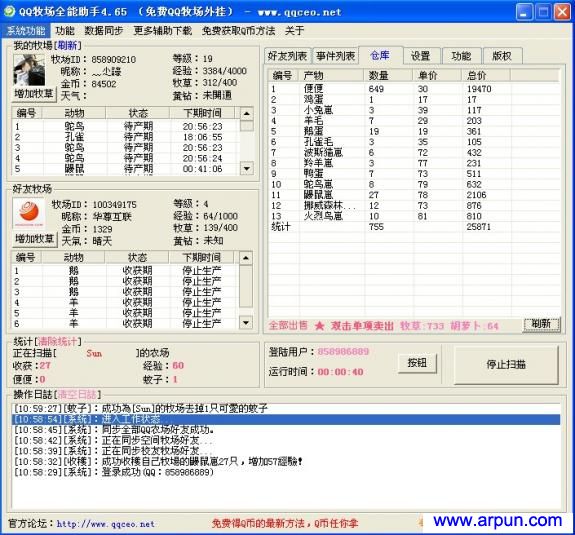This screenshot has height=535, width=575.
Task: Click the app icon in title bar
Action: point(9,11)
